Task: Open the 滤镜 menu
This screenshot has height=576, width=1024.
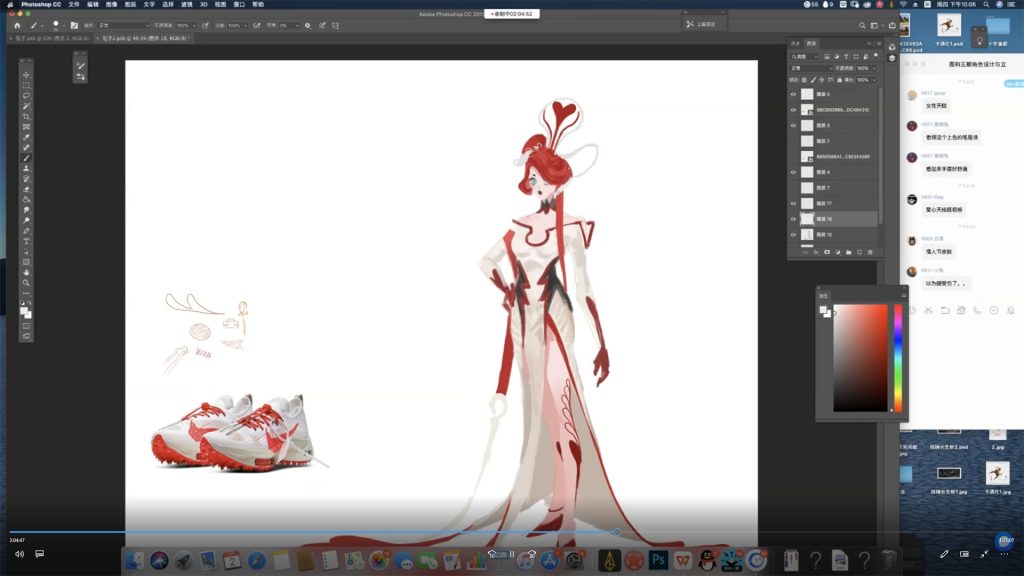Action: click(x=187, y=4)
